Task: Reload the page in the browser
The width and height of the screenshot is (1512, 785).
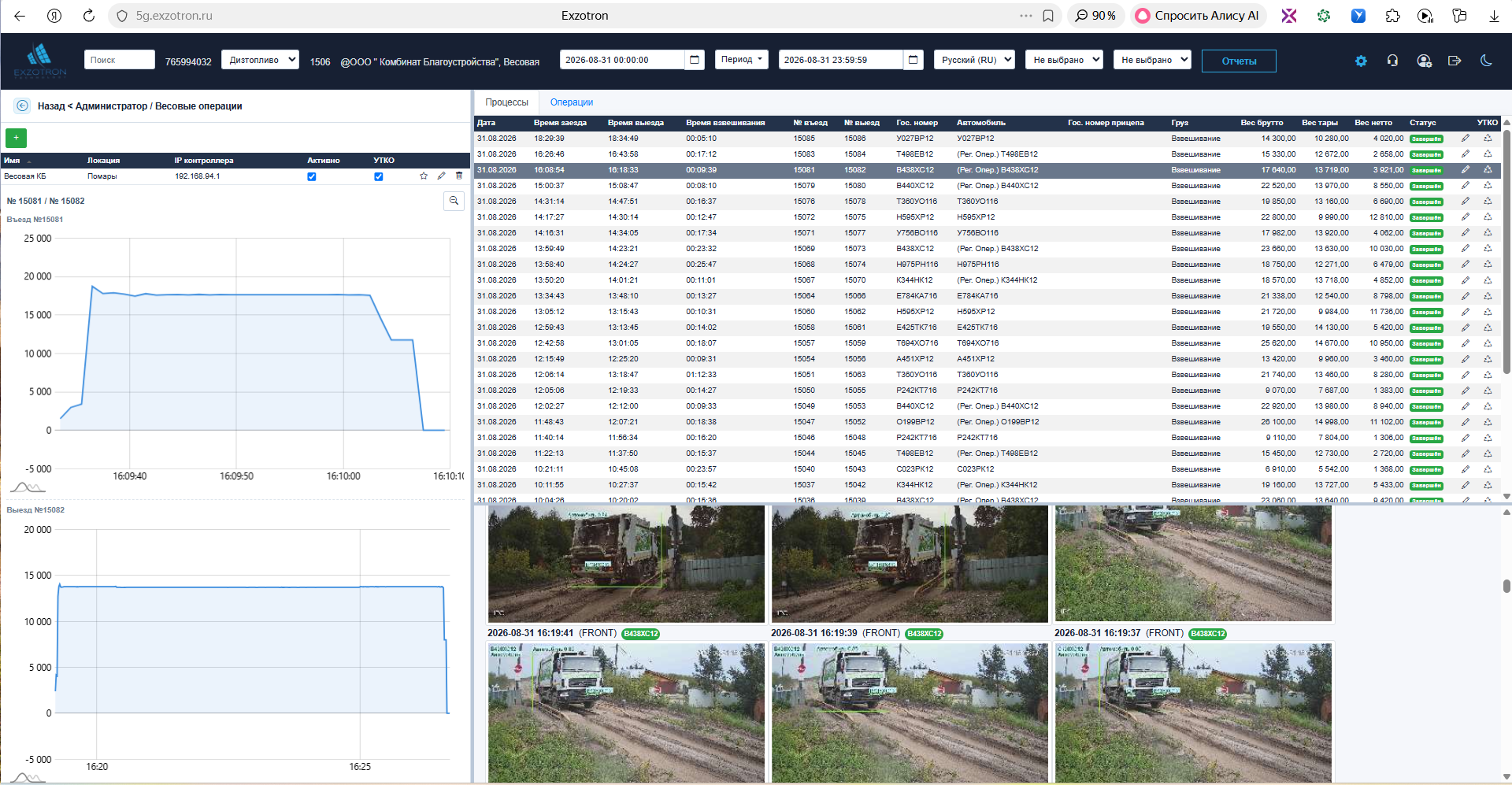Action: tap(89, 16)
